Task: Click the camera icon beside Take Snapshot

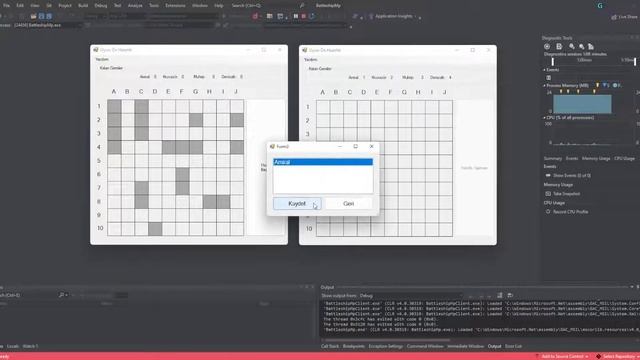Action: [x=548, y=194]
